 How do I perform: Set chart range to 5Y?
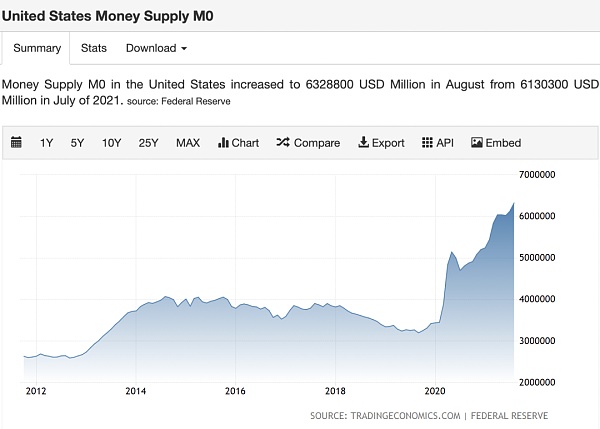[77, 143]
